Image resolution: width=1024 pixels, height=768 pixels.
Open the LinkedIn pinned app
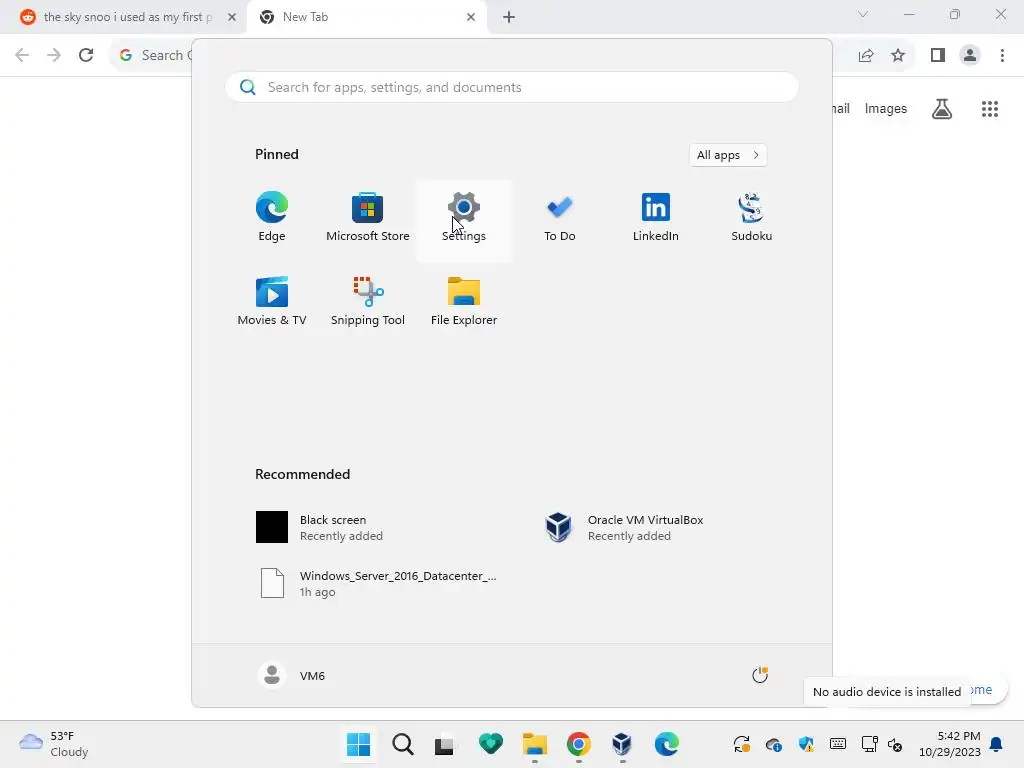click(656, 217)
